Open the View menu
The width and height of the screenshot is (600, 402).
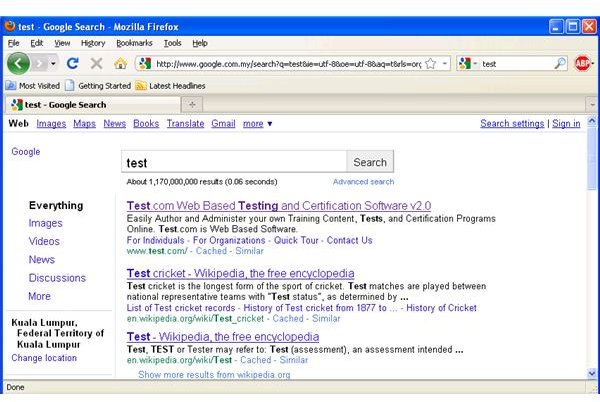pyautogui.click(x=62, y=43)
